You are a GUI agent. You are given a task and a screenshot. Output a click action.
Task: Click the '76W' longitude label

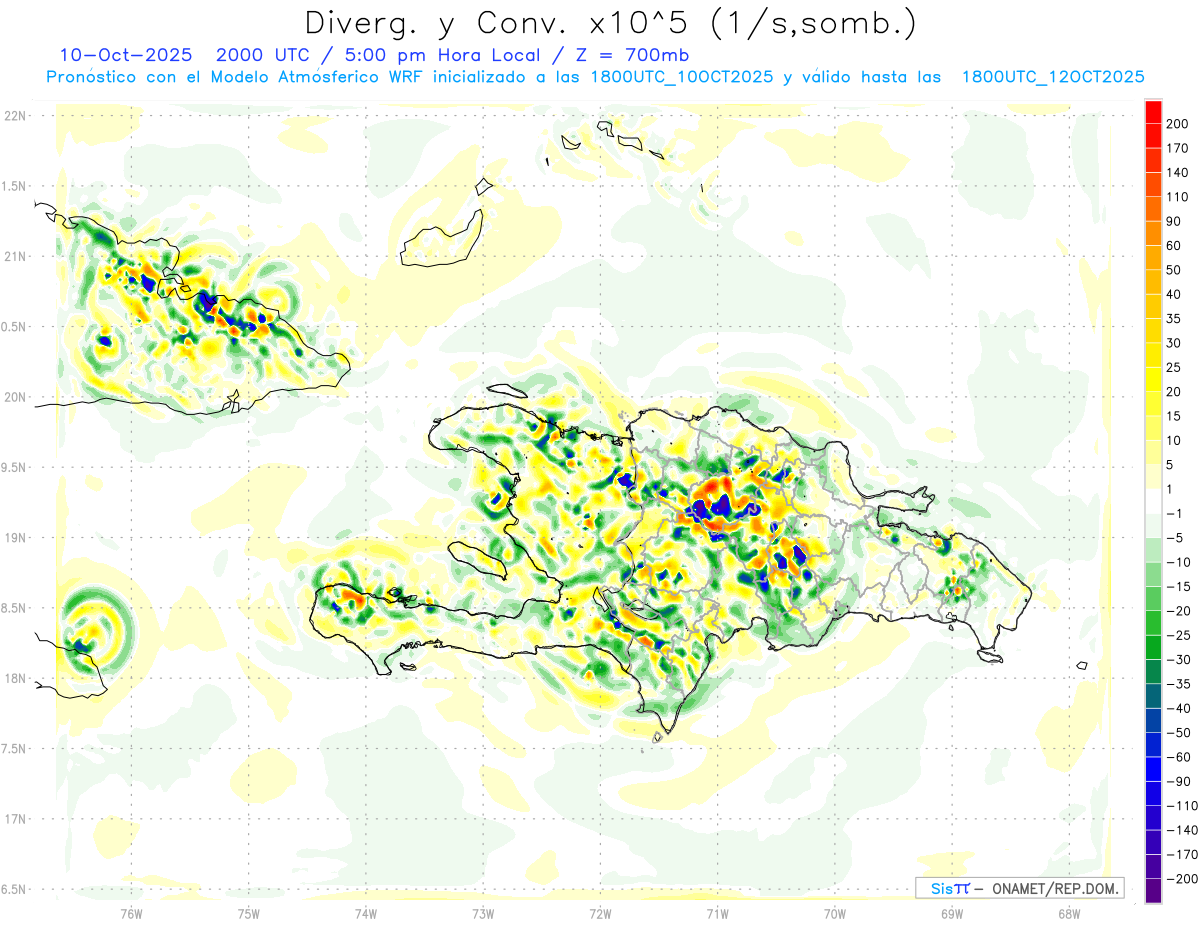click(131, 913)
